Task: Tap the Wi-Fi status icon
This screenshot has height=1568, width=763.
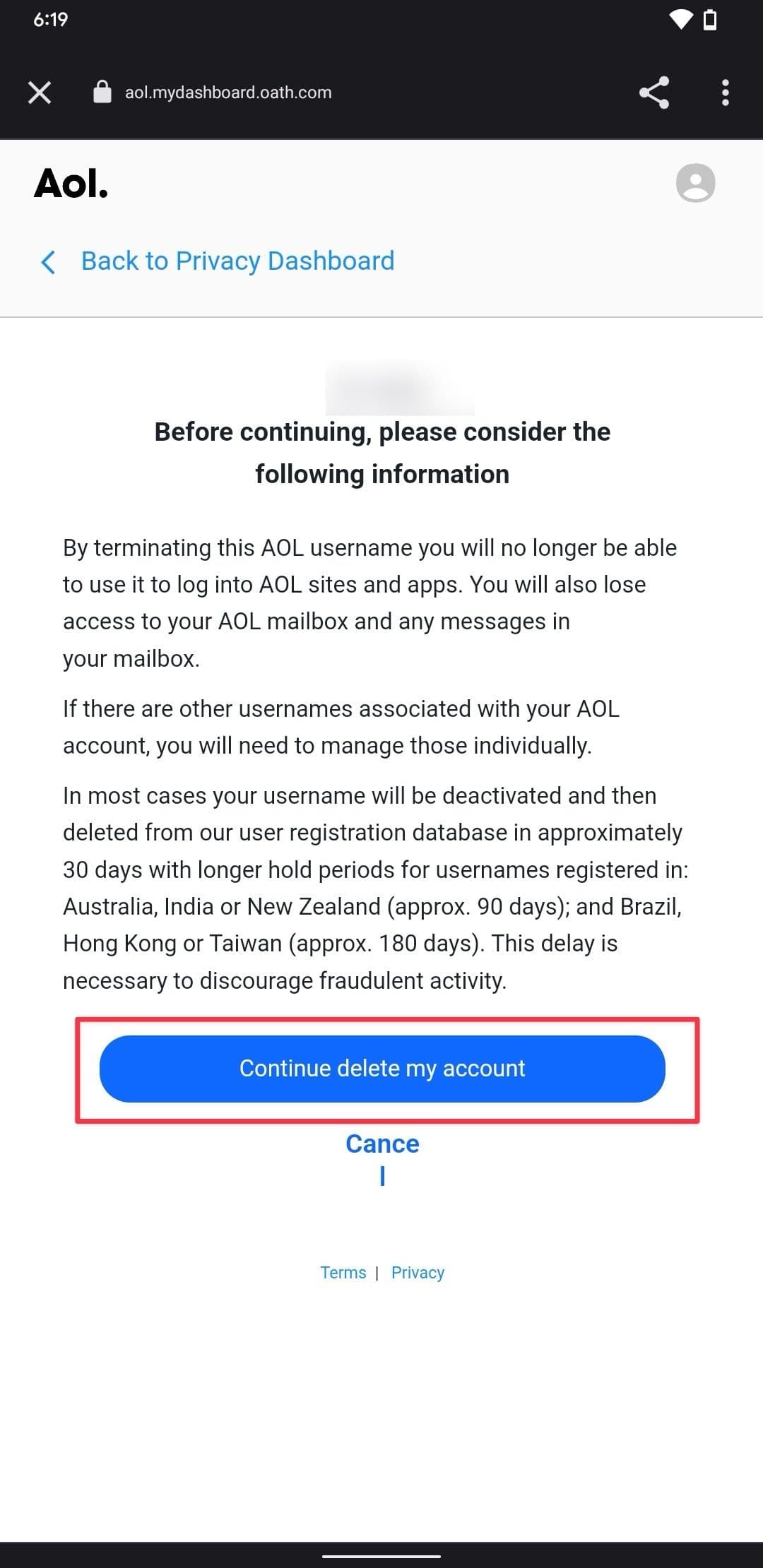Action: pyautogui.click(x=681, y=20)
